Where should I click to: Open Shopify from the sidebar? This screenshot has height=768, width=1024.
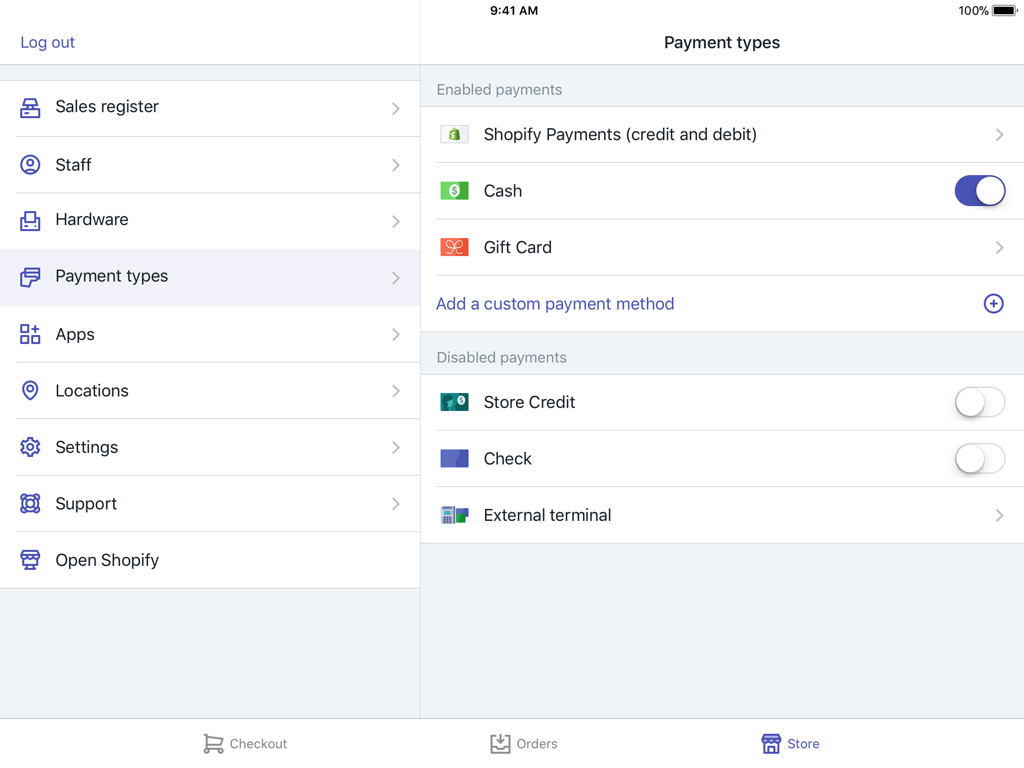(x=210, y=560)
